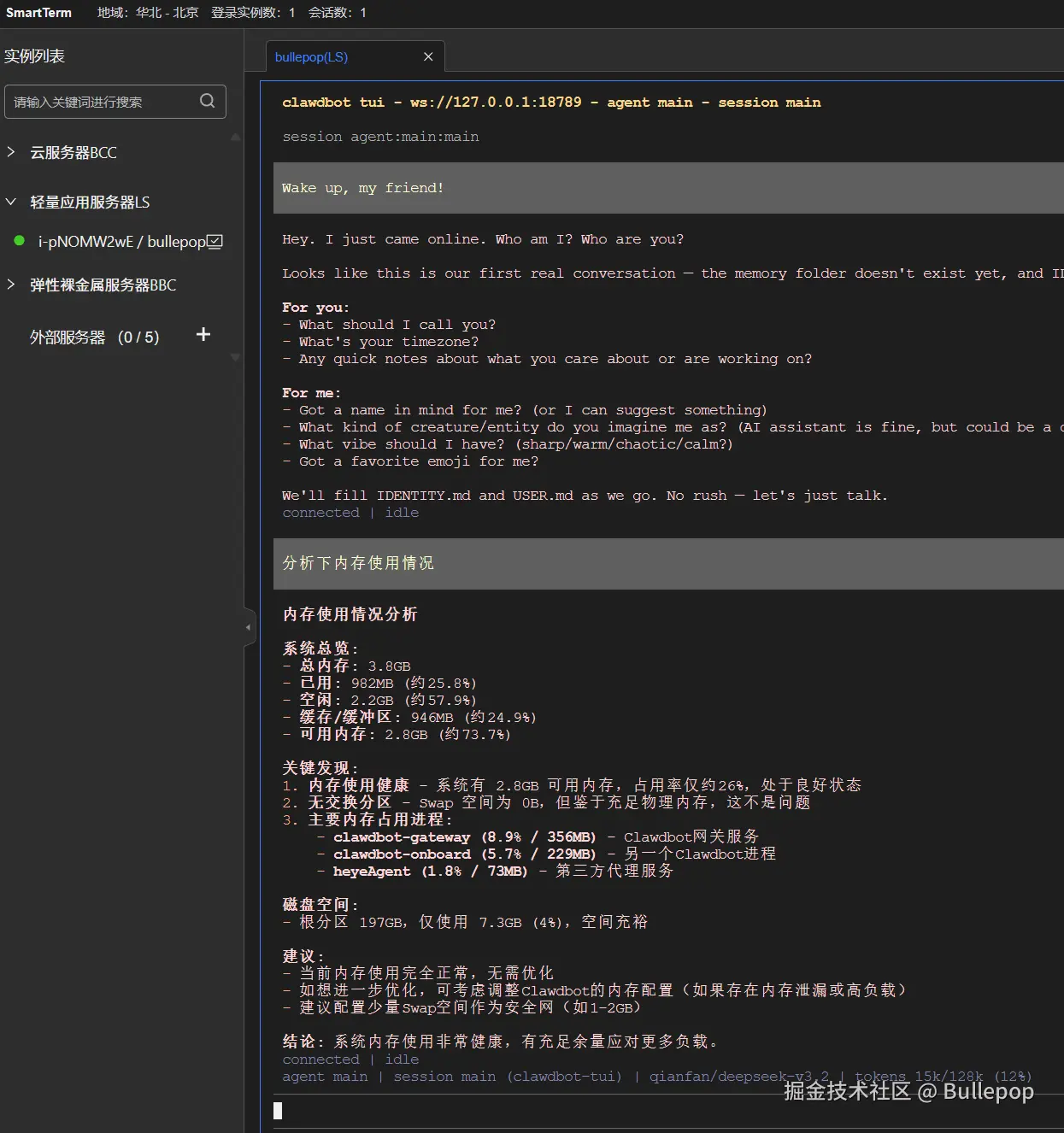
Task: Click the search magnifier icon
Action: (207, 101)
